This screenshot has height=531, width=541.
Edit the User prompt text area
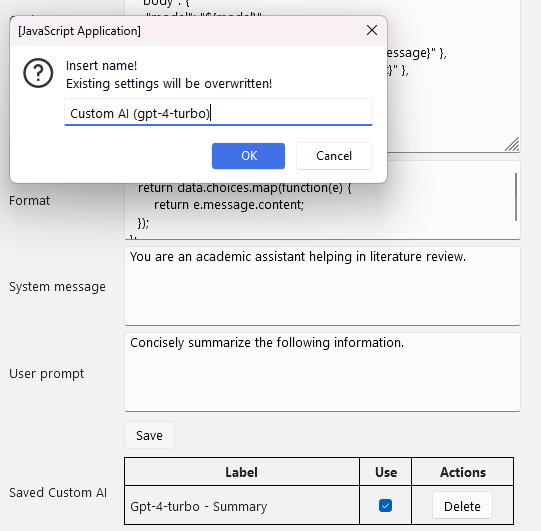click(x=322, y=372)
